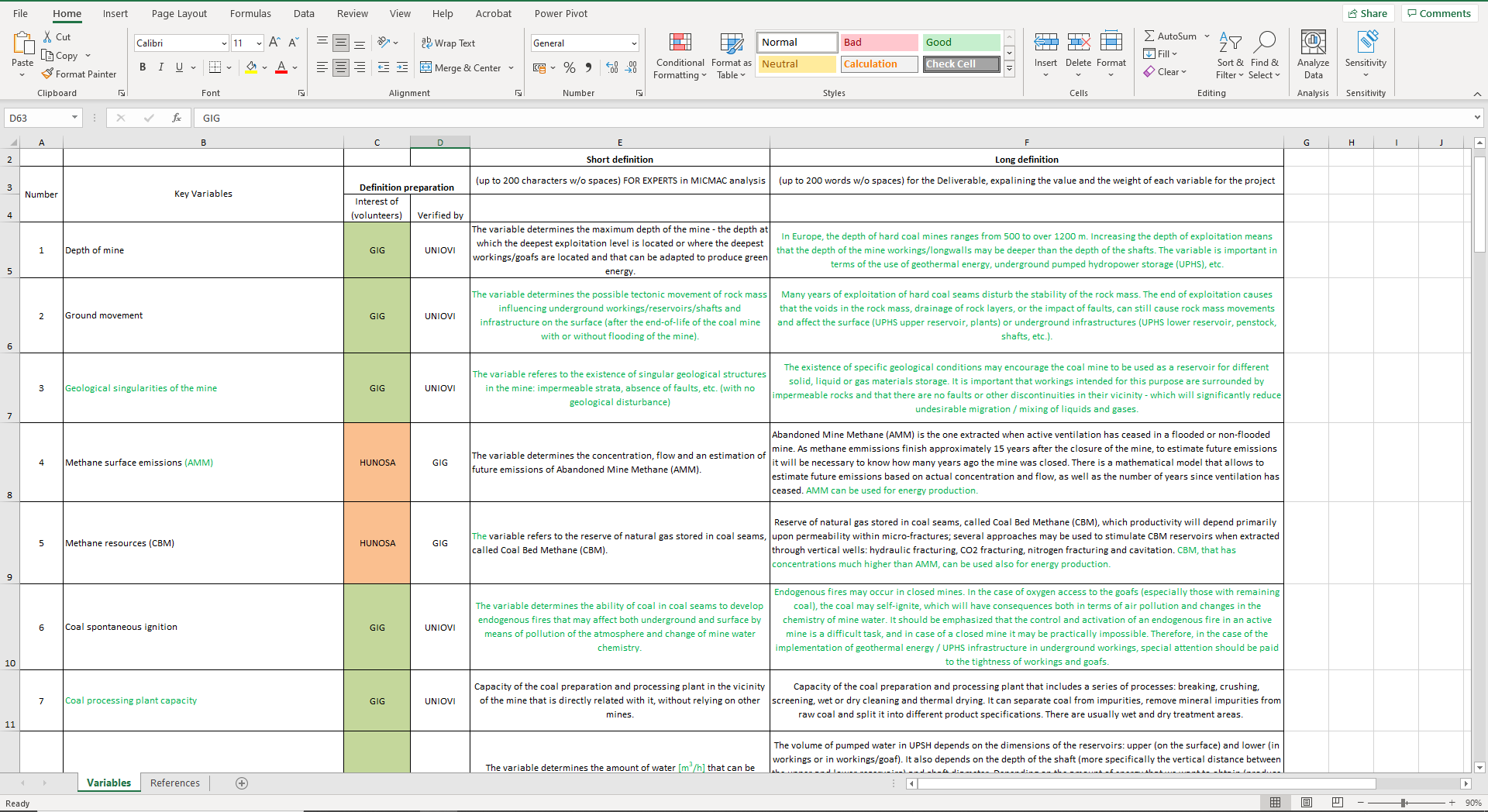The width and height of the screenshot is (1488, 812).
Task: Click the Insert Function fx icon
Action: point(177,118)
